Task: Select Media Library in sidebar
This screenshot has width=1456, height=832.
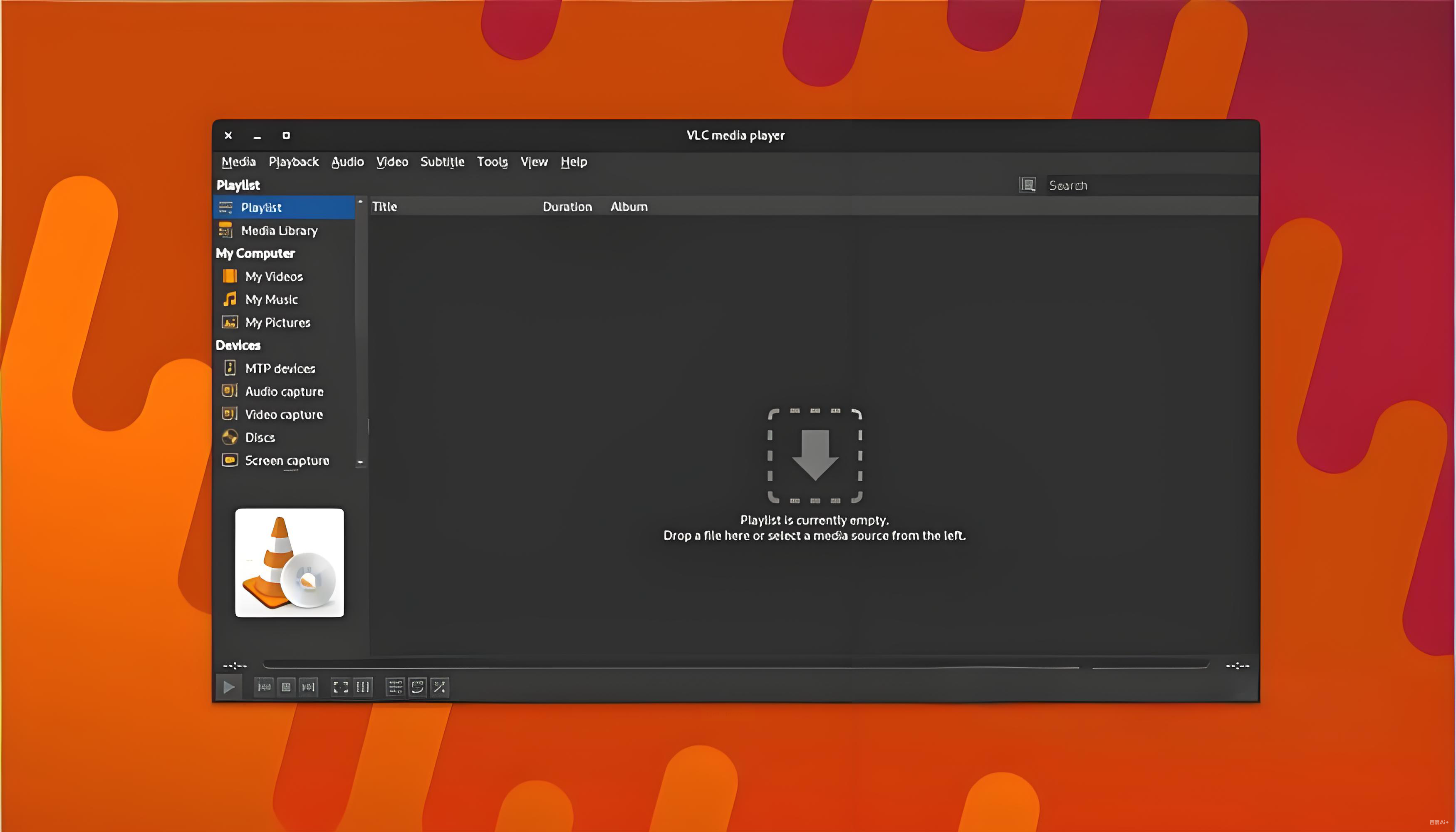Action: click(x=279, y=230)
